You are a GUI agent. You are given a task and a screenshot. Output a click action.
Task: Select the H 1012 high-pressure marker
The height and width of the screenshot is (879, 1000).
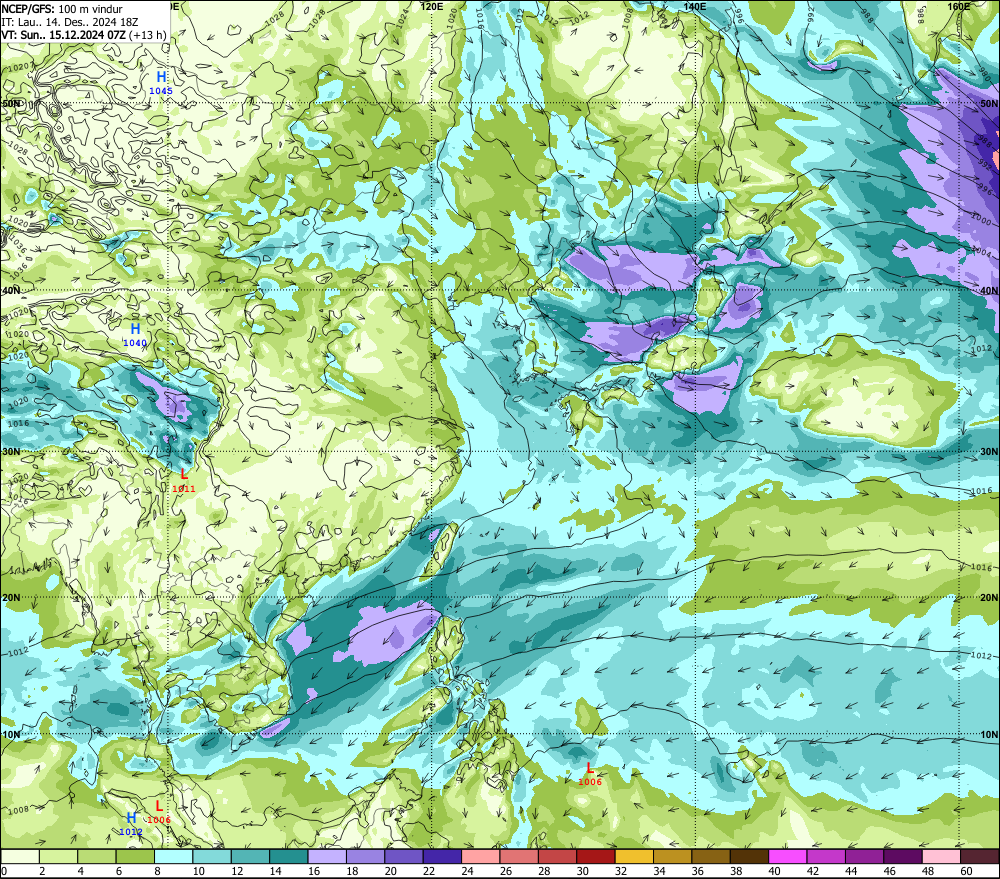131,824
